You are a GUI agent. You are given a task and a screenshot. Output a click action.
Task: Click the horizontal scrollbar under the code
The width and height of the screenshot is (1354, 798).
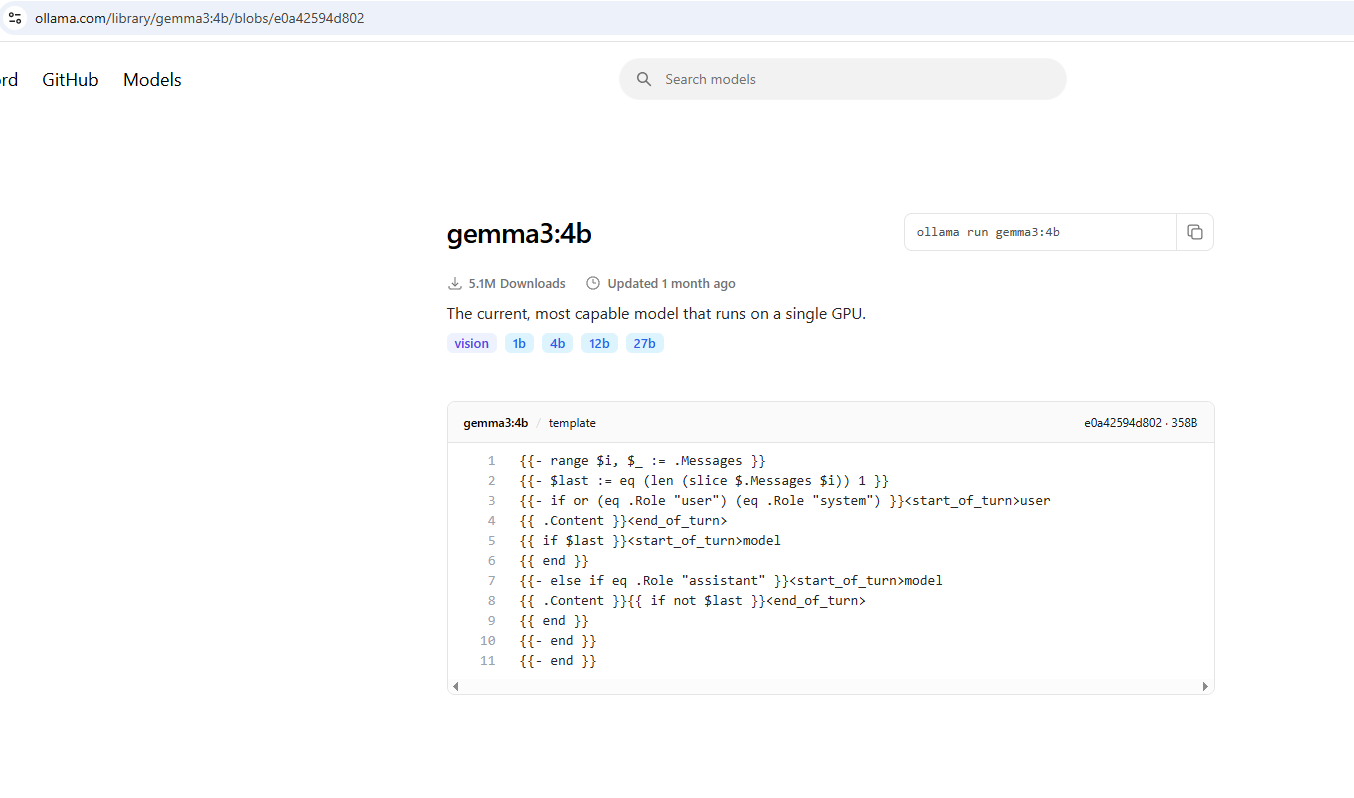click(x=830, y=686)
